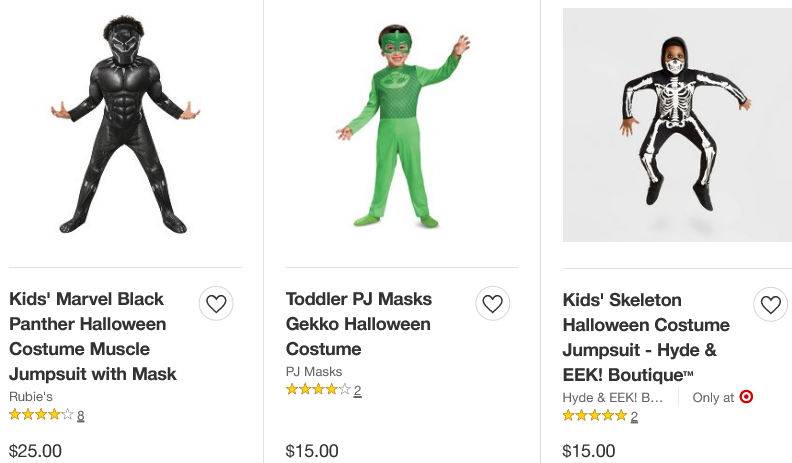View the 2 reviews for Gekko costume
792x463 pixels.
(357, 390)
